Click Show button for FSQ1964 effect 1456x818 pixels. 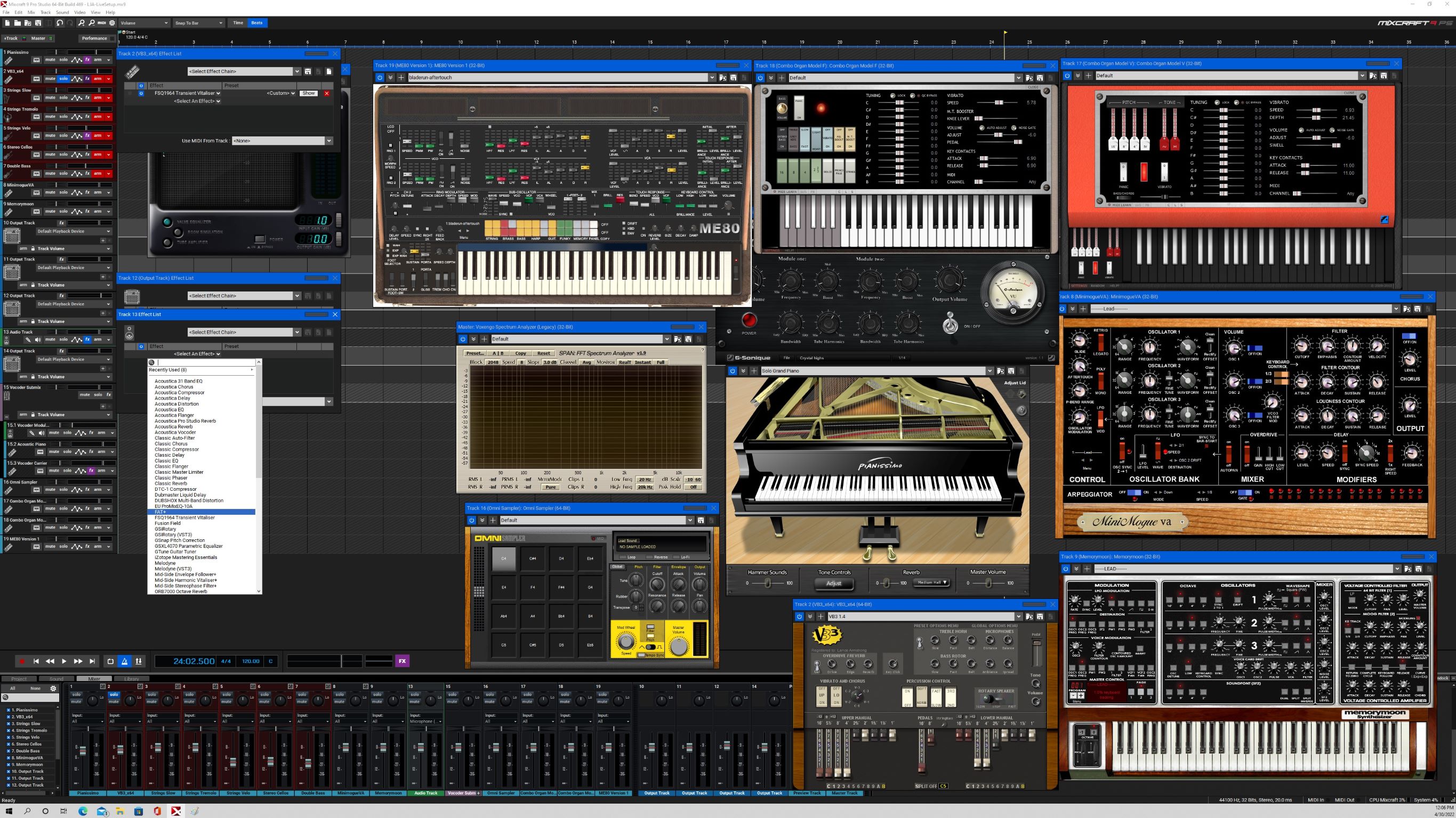(x=309, y=93)
